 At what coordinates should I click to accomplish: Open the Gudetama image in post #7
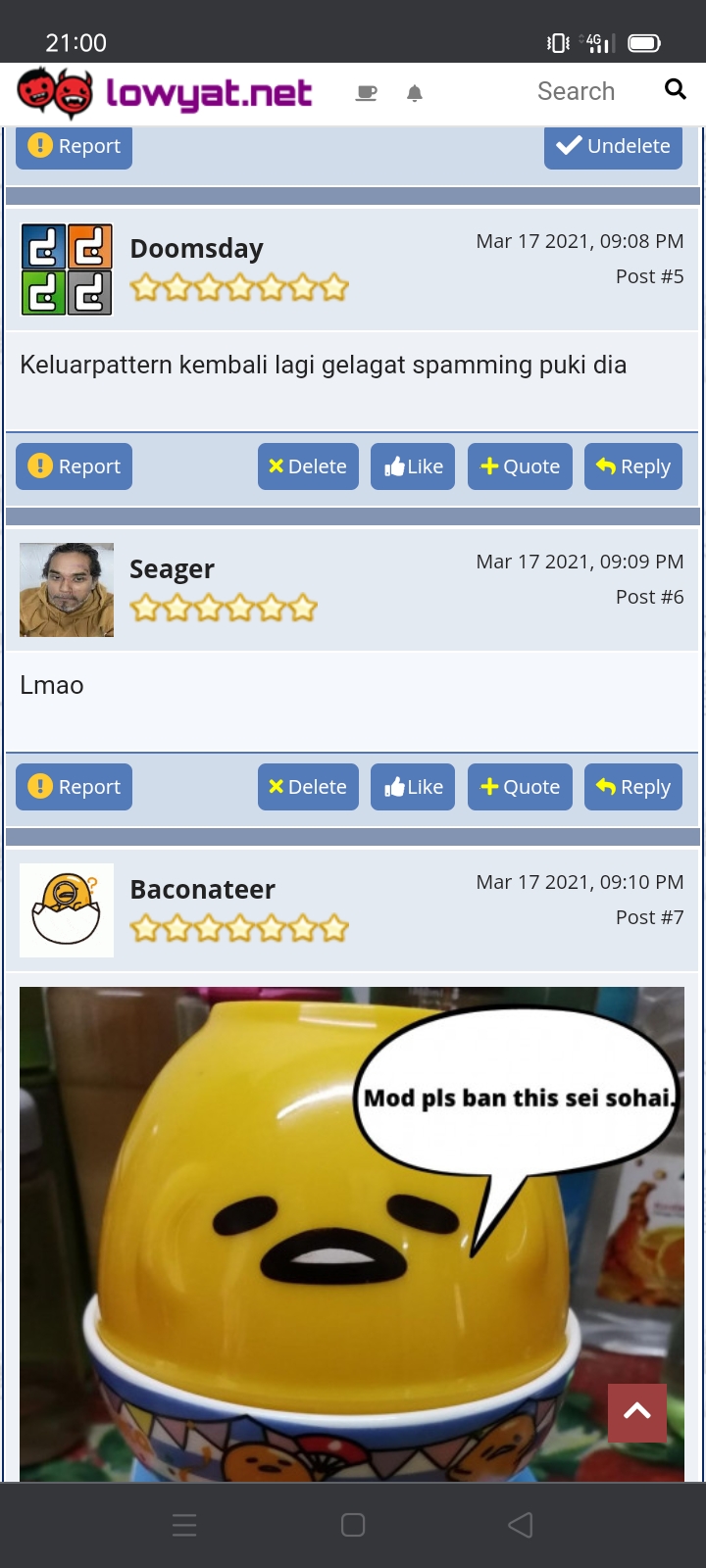tap(352, 1234)
